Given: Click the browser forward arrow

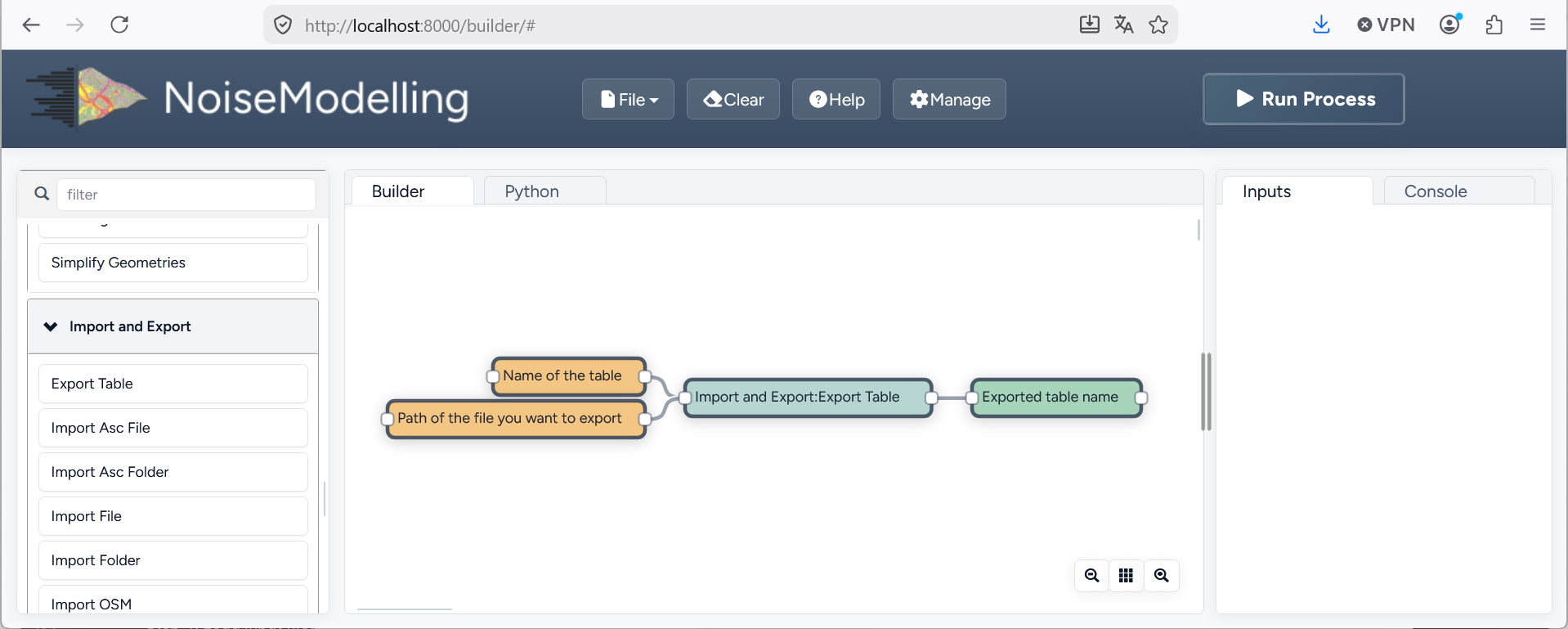Looking at the screenshot, I should tap(75, 25).
